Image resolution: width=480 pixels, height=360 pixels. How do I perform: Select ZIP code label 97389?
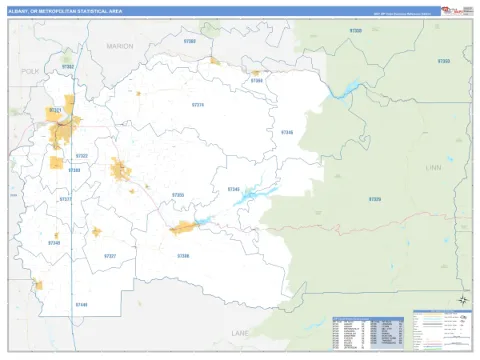(x=74, y=170)
